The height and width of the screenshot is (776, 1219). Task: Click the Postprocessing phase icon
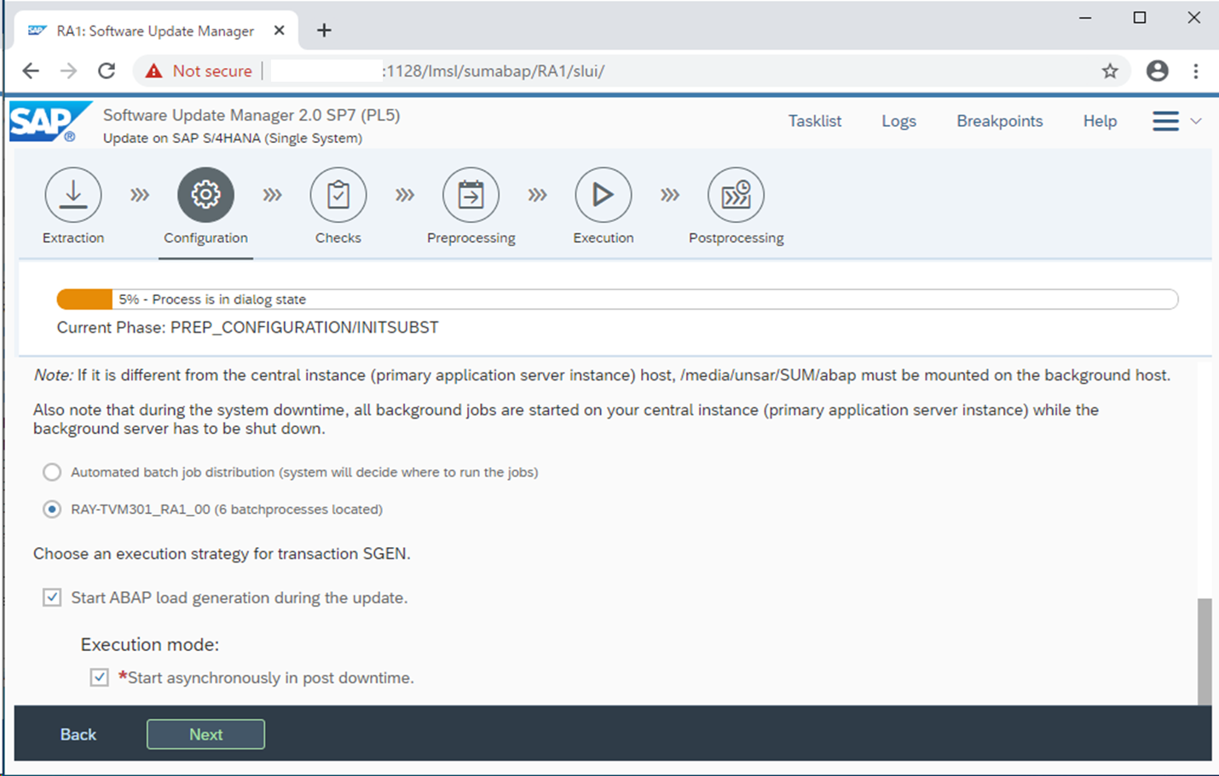tap(736, 195)
